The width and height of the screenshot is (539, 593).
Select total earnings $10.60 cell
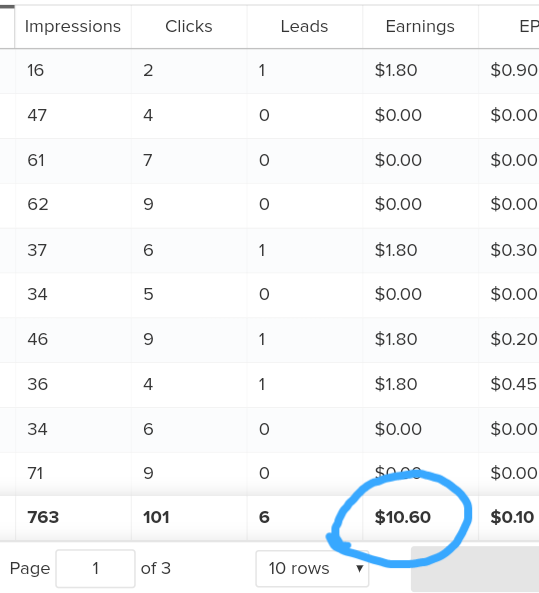[x=420, y=518]
